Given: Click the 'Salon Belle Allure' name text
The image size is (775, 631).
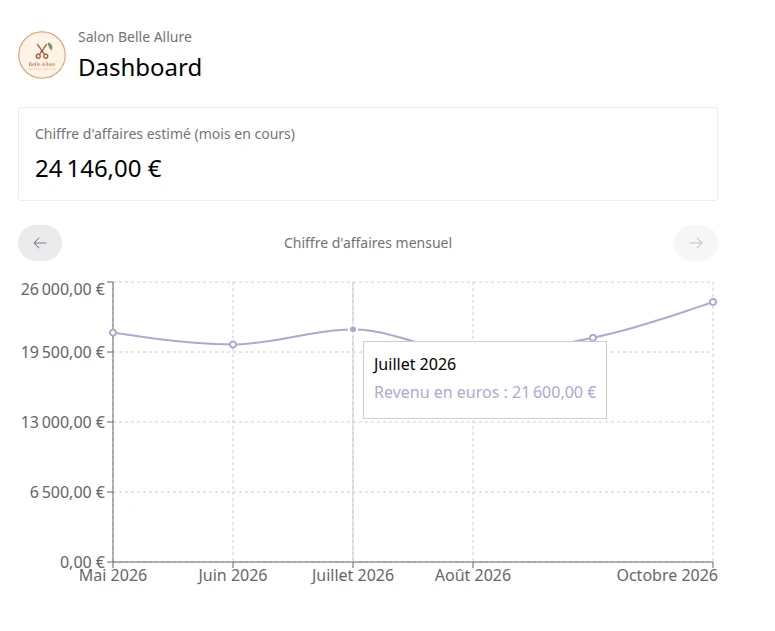Looking at the screenshot, I should point(135,37).
